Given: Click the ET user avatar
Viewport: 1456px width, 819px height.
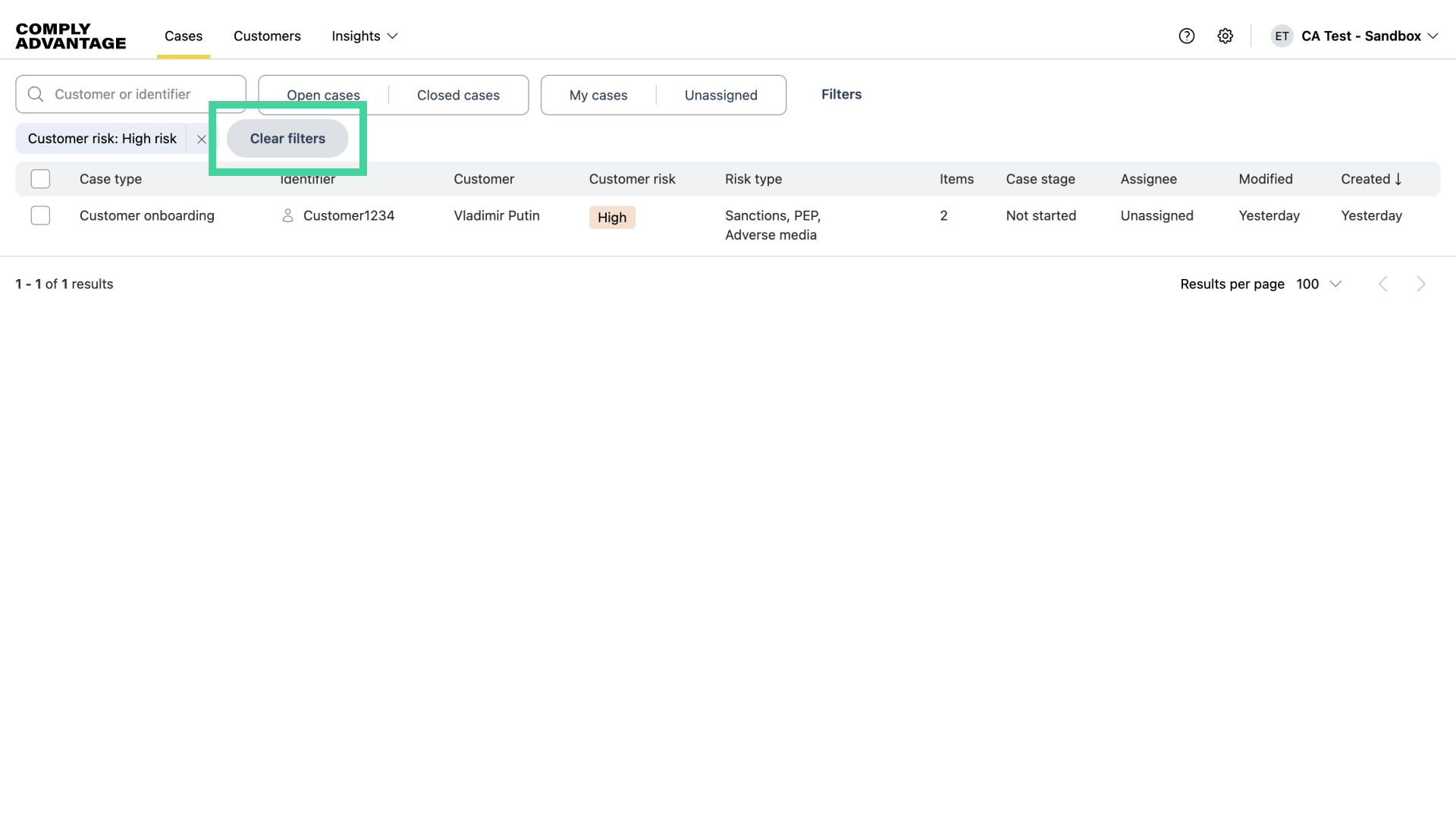Looking at the screenshot, I should 1282,36.
